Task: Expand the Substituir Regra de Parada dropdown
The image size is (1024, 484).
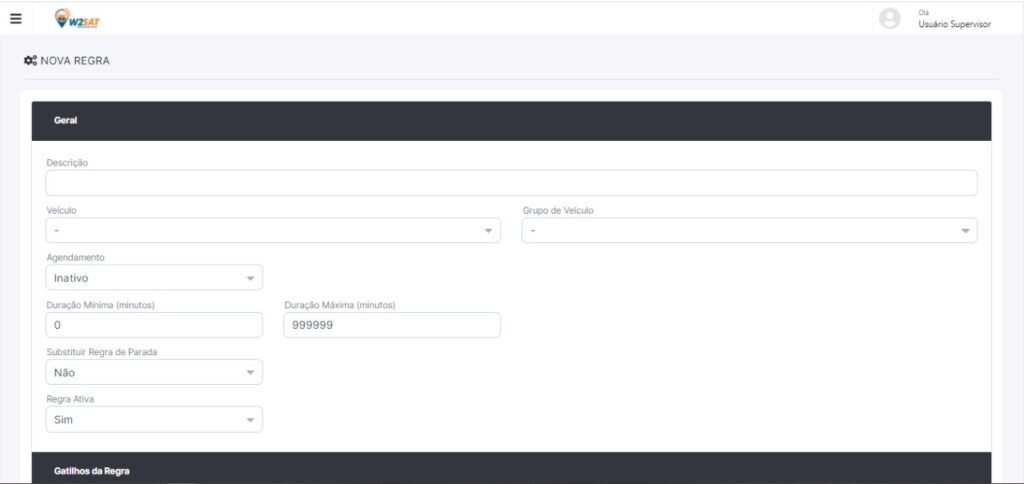Action: click(154, 373)
